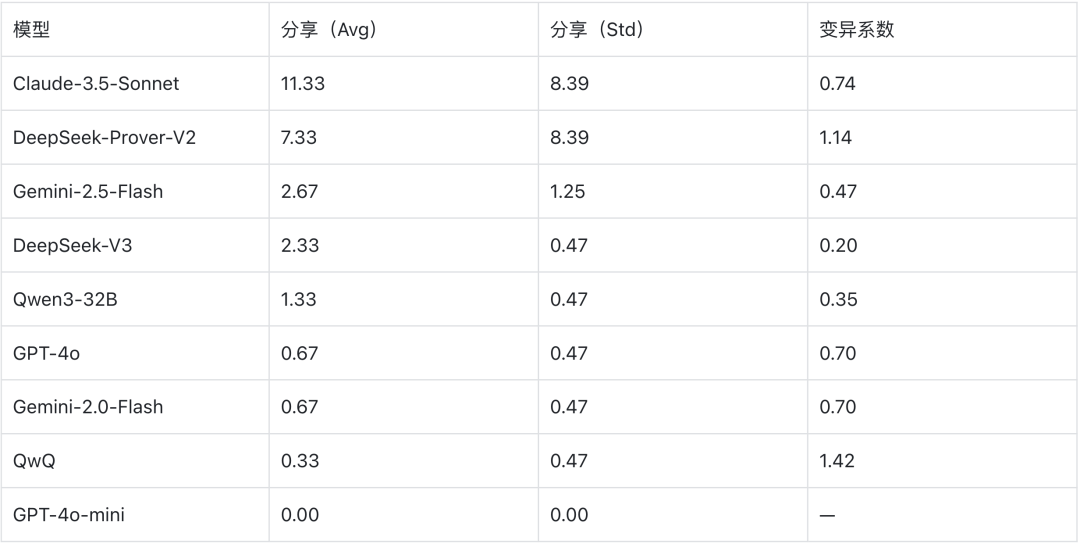Select the DeepSeek-Prover-V2 model cell
1080x544 pixels.
coord(104,138)
